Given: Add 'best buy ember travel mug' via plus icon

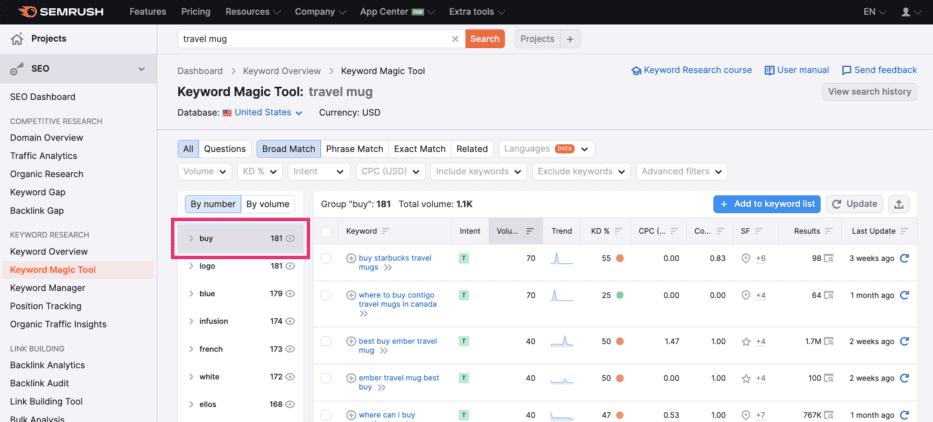Looking at the screenshot, I should tap(351, 342).
